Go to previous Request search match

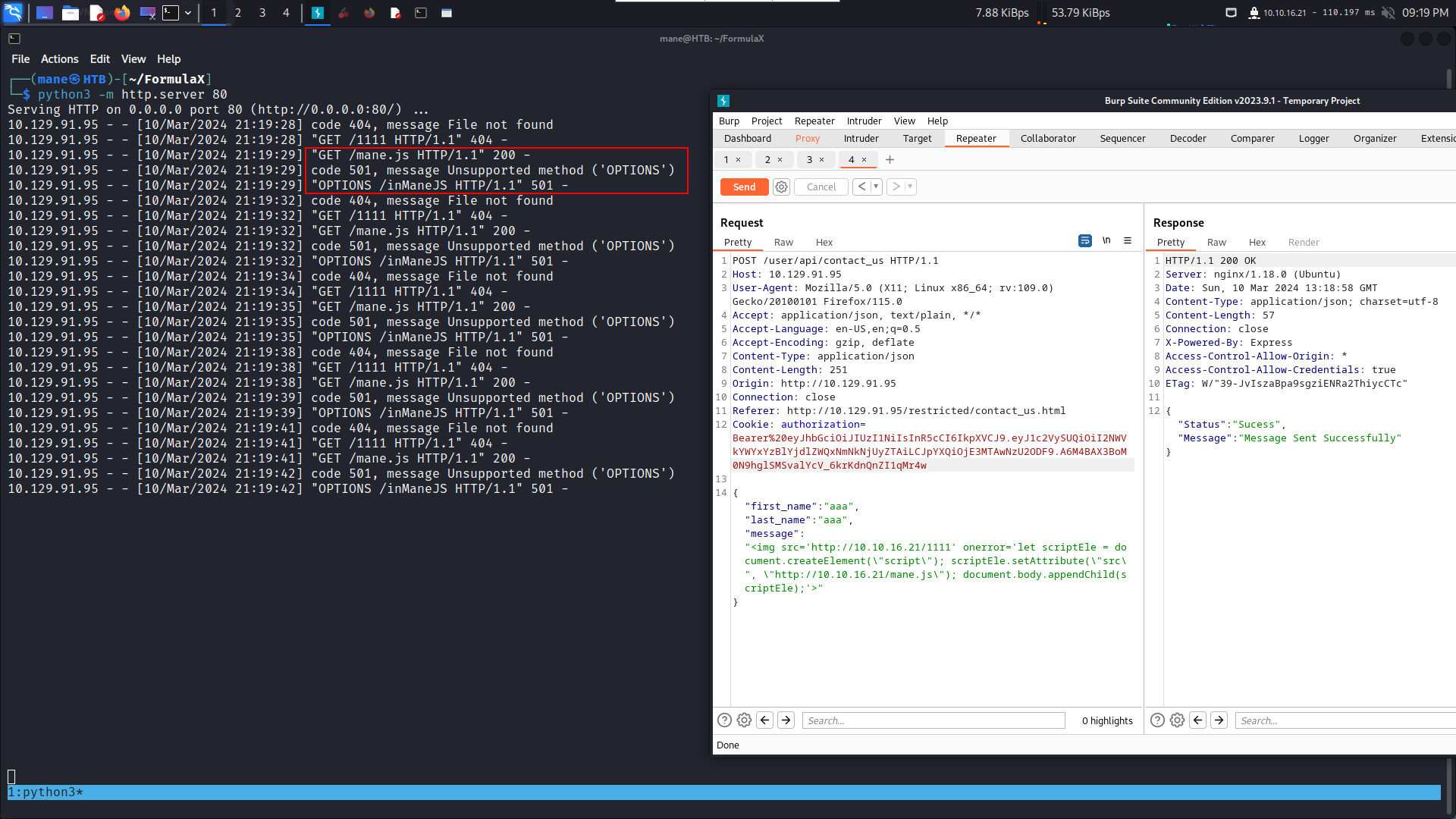pos(765,720)
